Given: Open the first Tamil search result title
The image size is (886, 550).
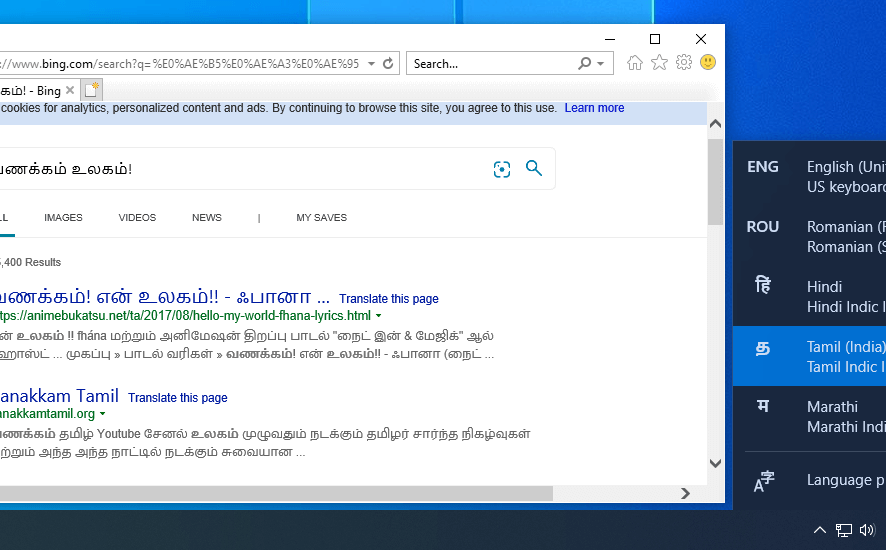Looking at the screenshot, I should pyautogui.click(x=164, y=297).
